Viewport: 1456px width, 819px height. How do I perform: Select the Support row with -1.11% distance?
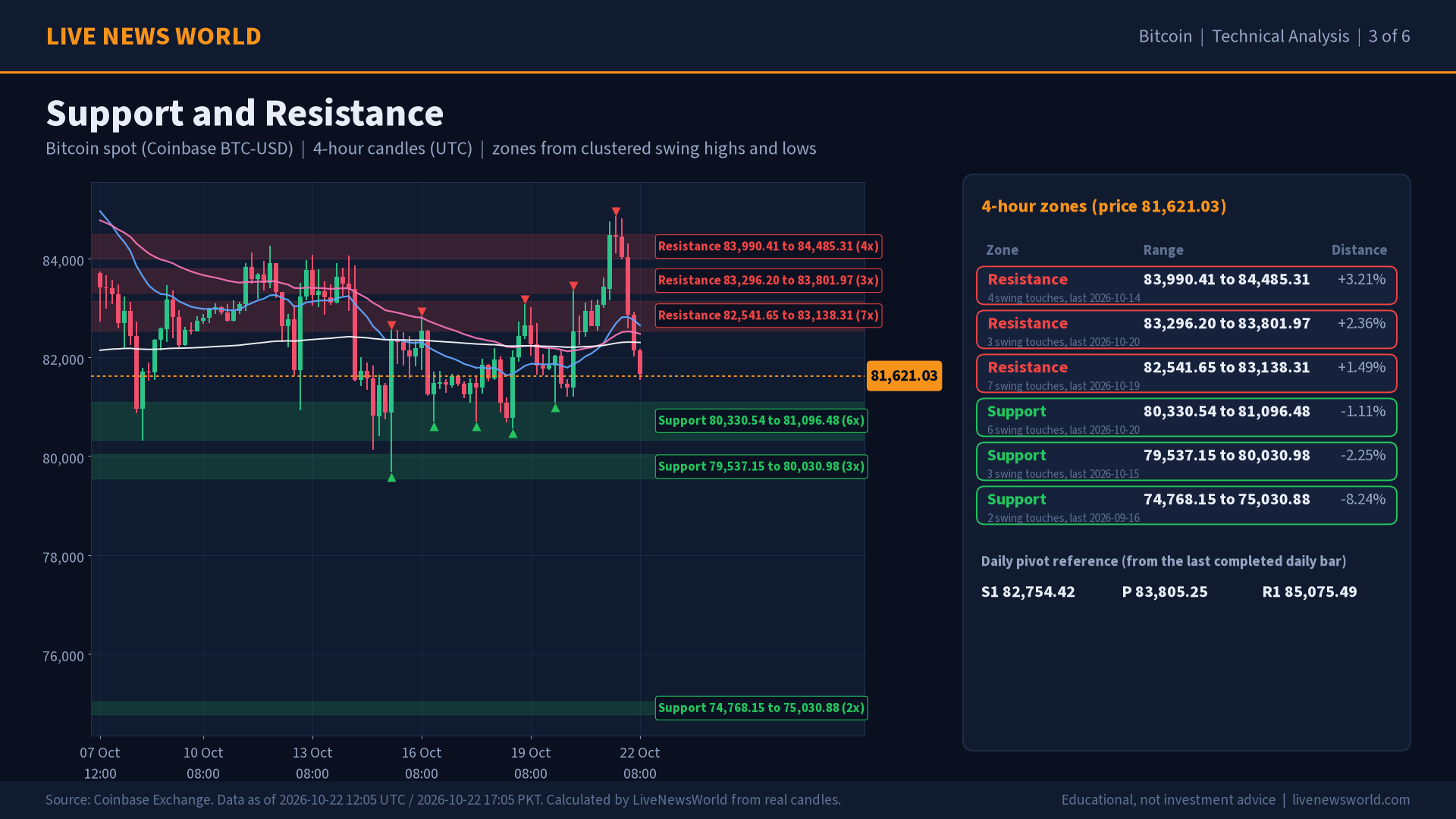1186,418
